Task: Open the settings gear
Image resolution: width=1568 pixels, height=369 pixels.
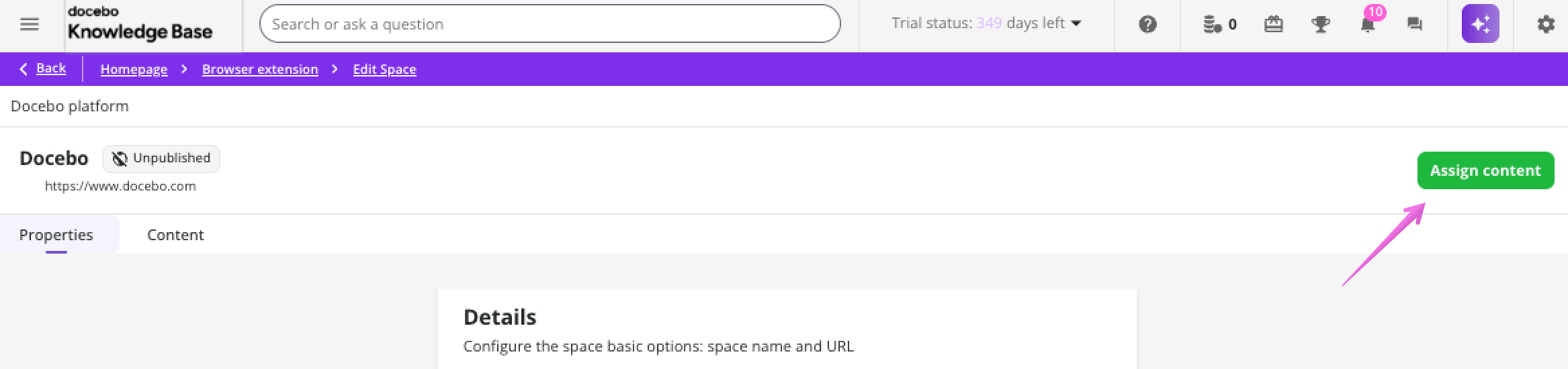Action: click(1546, 25)
